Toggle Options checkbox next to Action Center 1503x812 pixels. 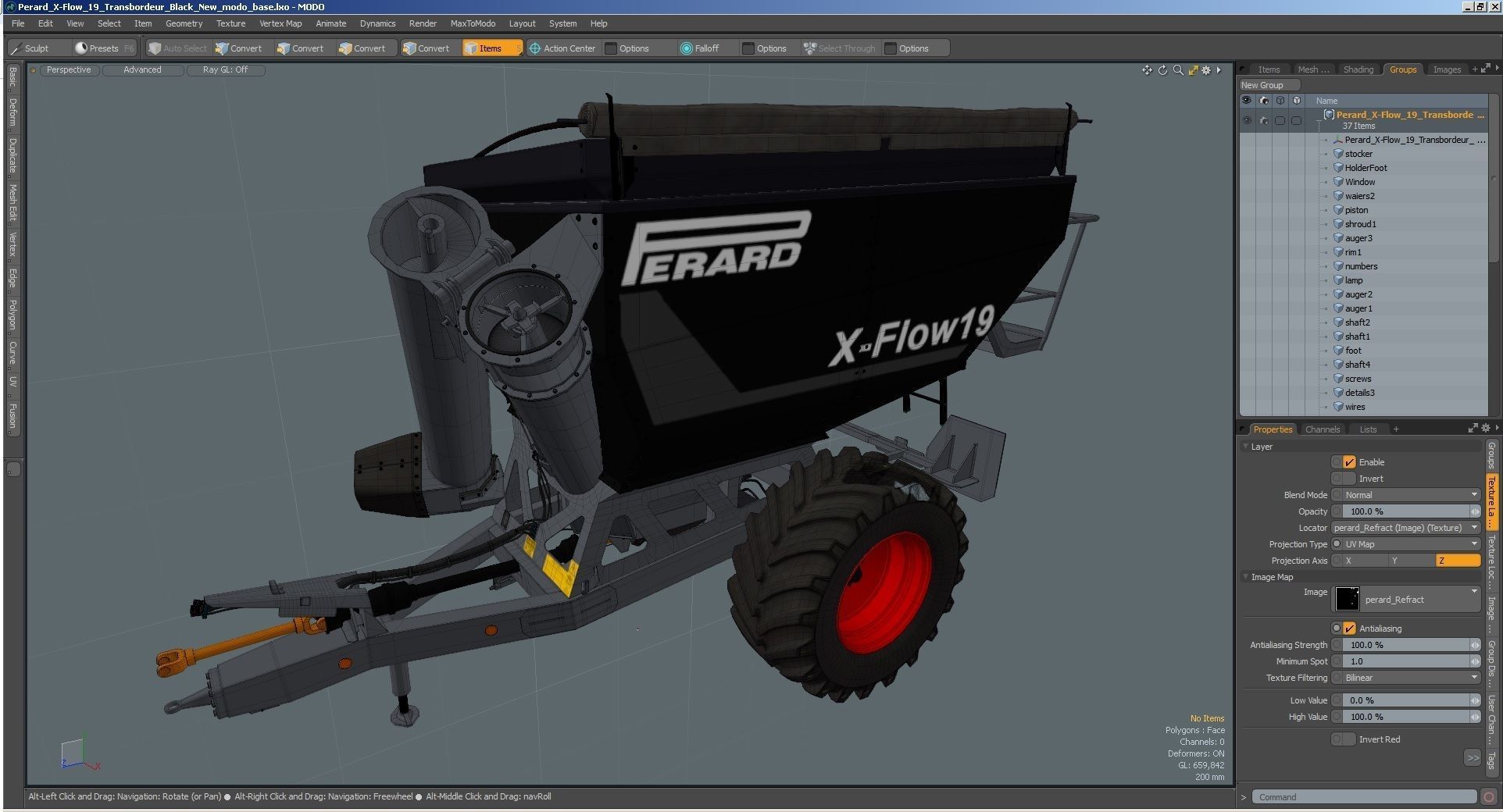612,48
